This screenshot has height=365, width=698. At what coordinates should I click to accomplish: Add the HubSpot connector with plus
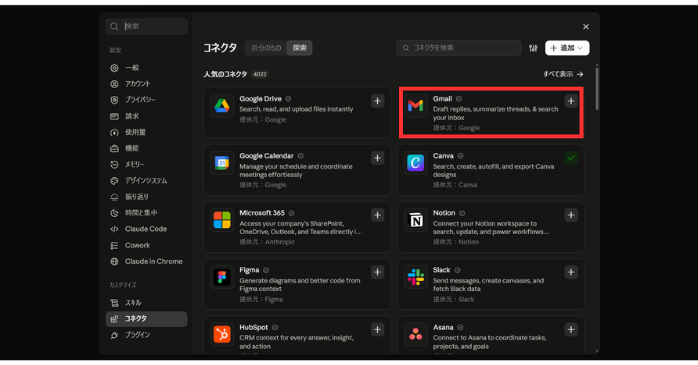pyautogui.click(x=377, y=329)
